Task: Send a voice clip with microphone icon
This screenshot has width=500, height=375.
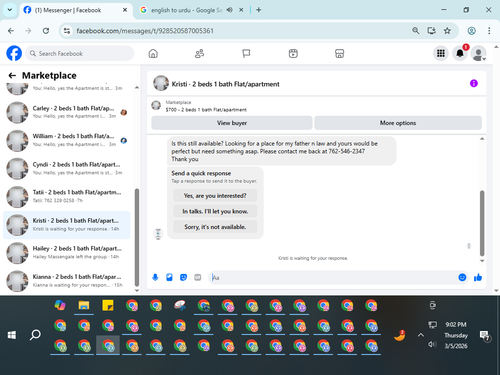Action: [155, 277]
